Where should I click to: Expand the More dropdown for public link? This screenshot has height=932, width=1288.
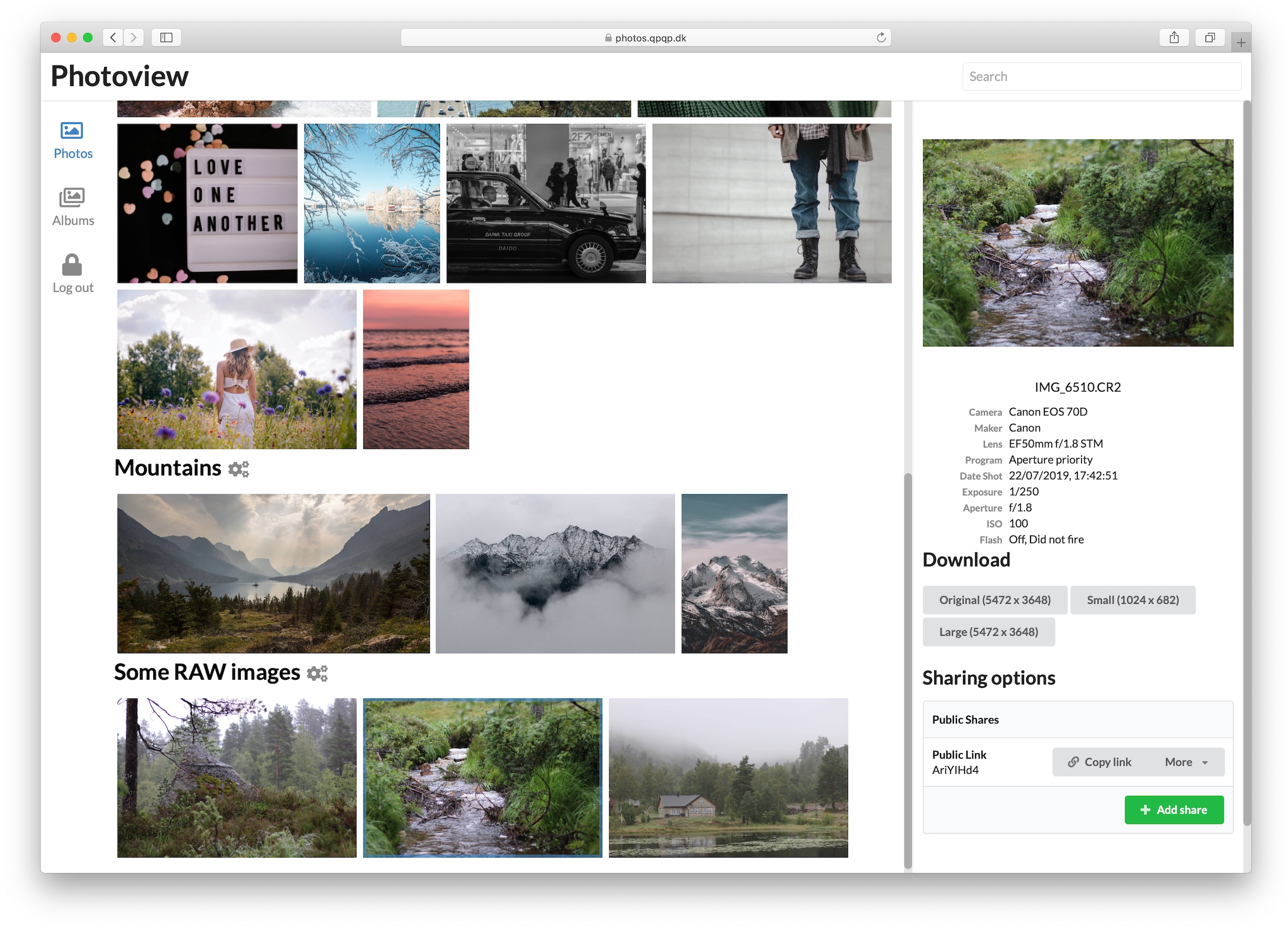point(1186,762)
